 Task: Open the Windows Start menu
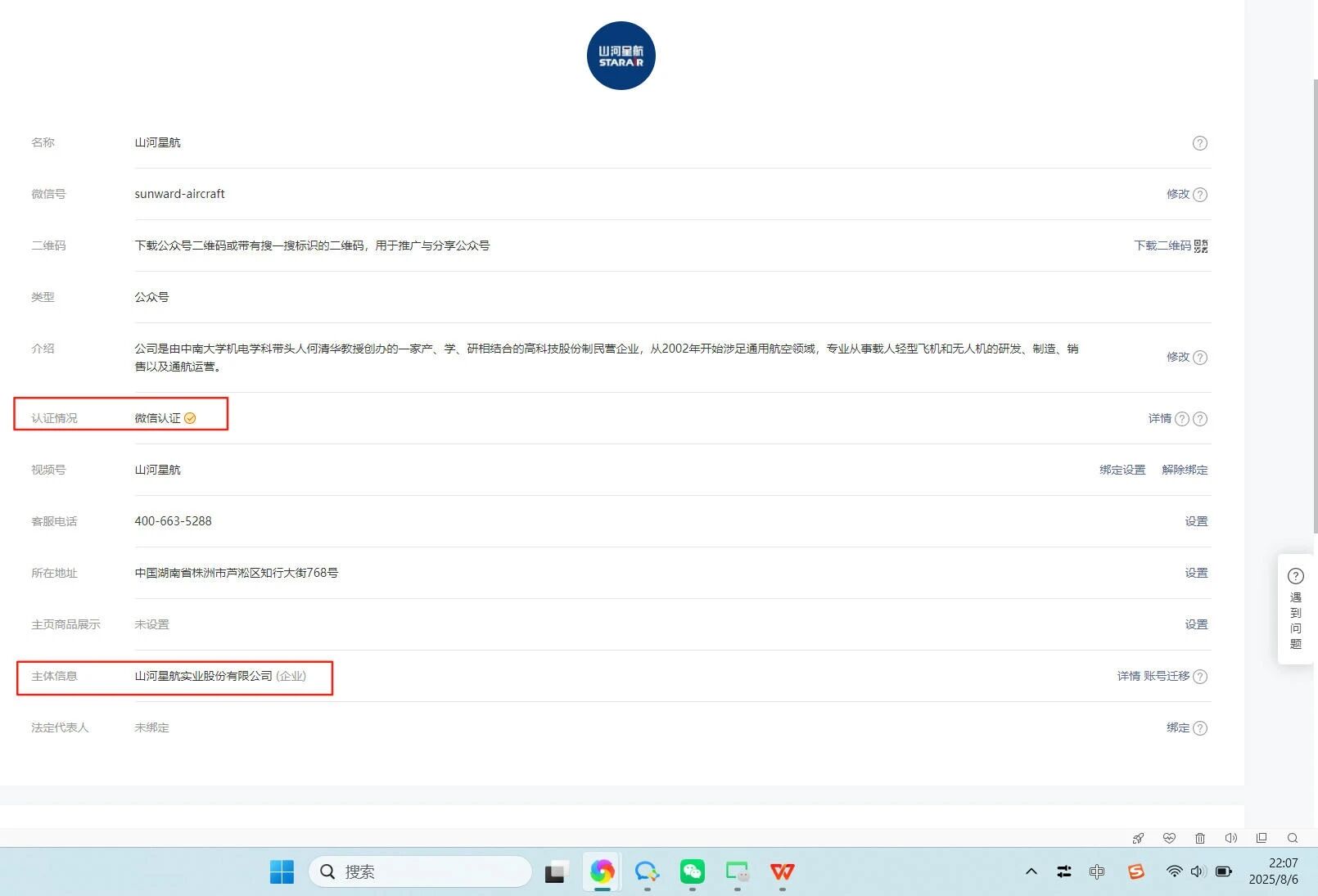click(x=282, y=871)
